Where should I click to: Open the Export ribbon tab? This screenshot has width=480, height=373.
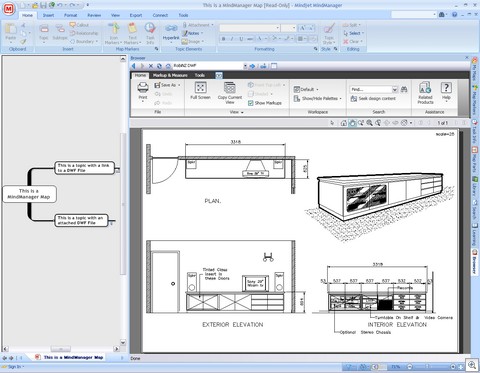pos(136,15)
